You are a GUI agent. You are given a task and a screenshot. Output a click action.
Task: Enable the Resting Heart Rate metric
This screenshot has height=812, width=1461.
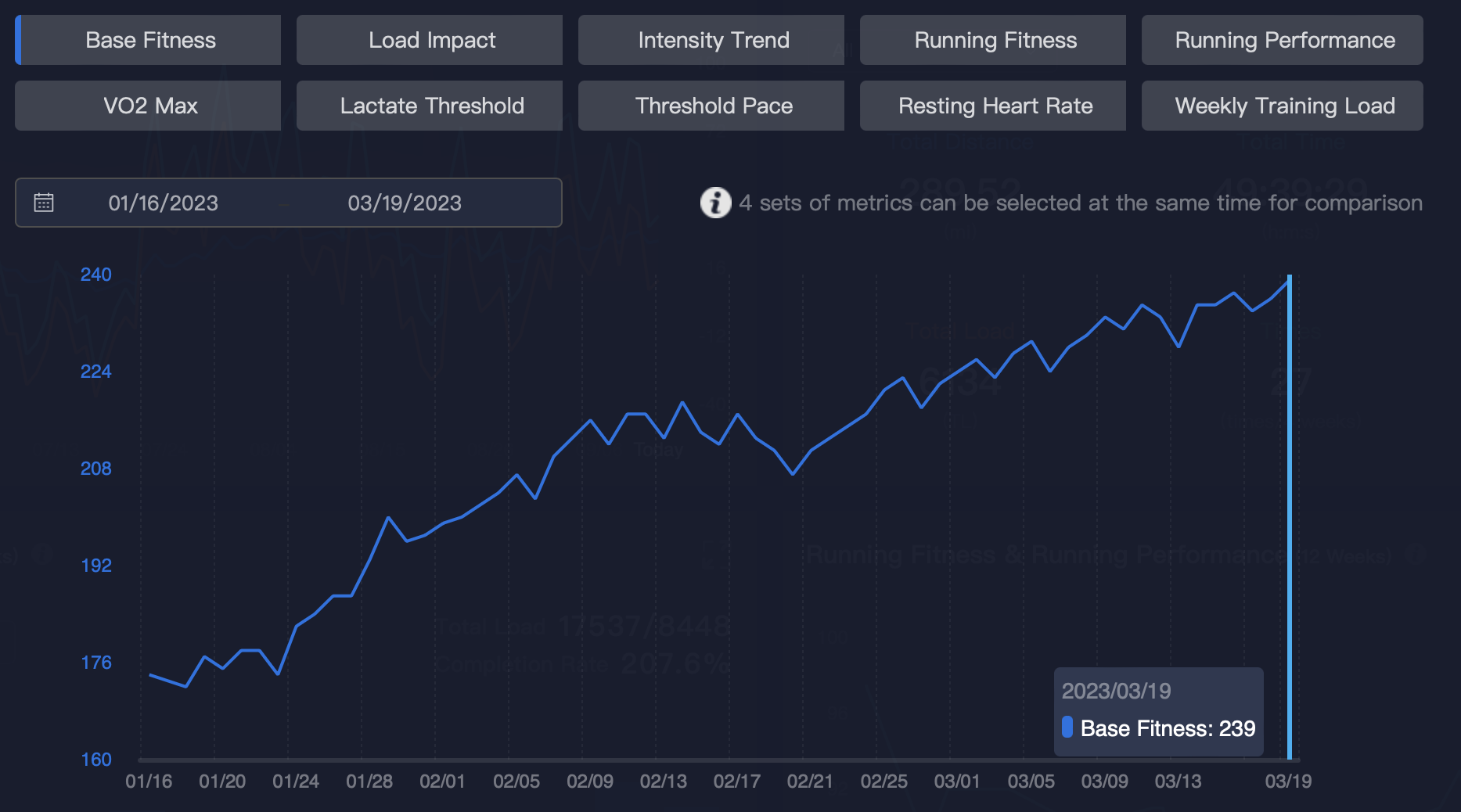[x=993, y=106]
